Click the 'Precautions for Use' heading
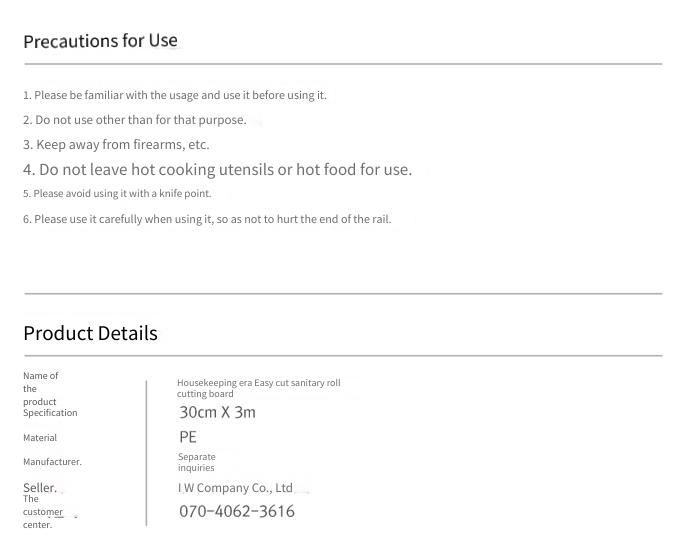Screen dimensions: 683x551 pos(100,41)
